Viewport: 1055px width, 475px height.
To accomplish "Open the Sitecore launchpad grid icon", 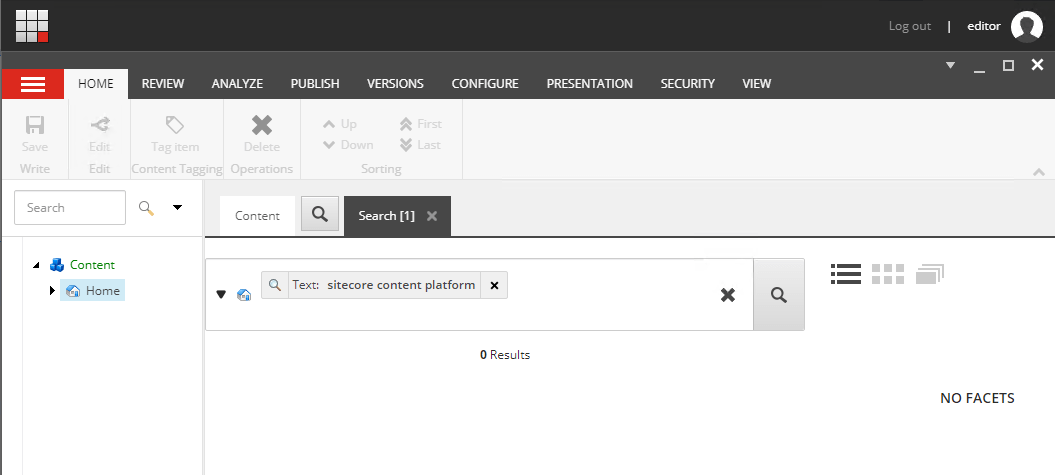I will tap(32, 26).
